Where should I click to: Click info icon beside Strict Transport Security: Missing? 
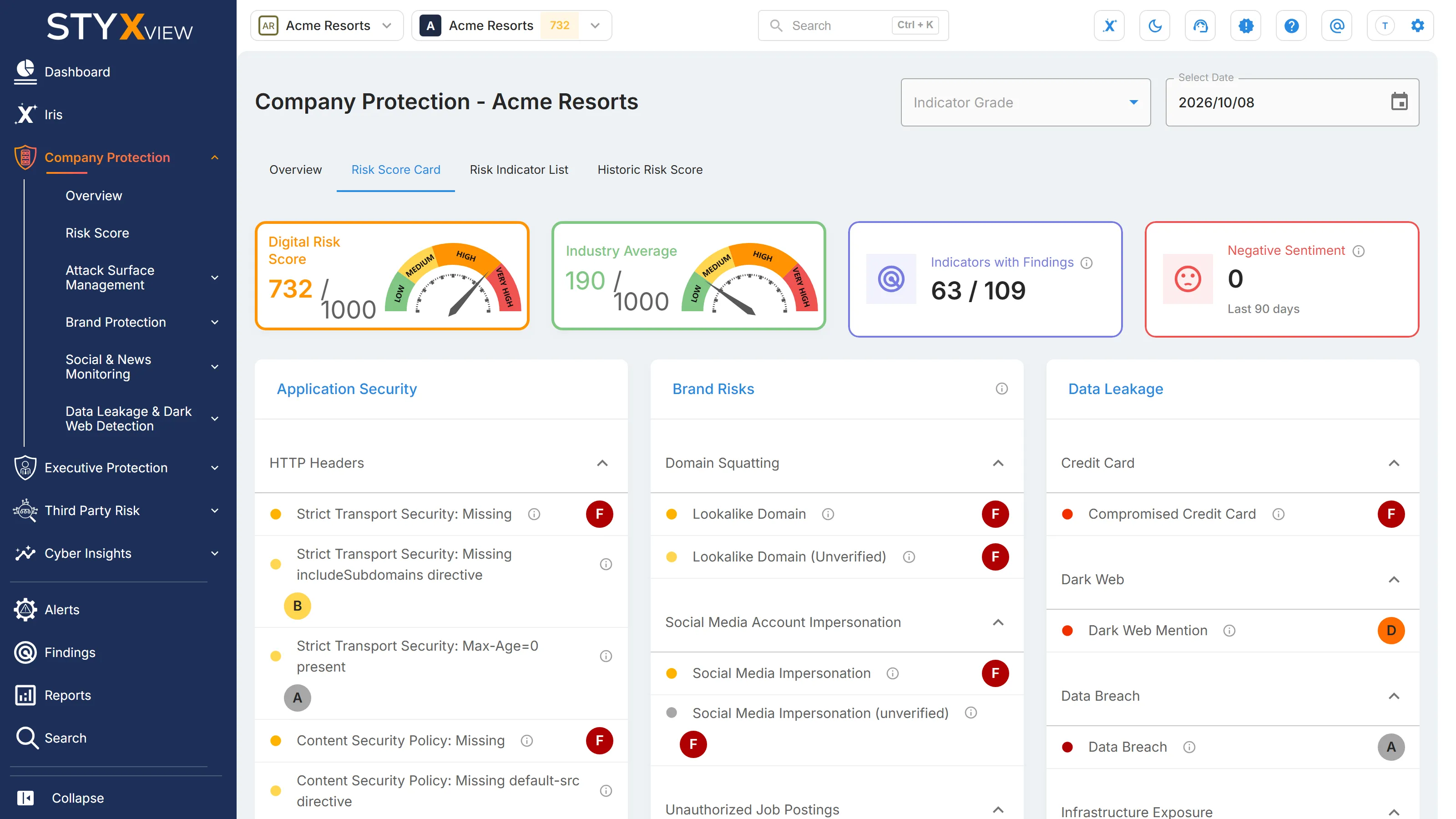[534, 514]
